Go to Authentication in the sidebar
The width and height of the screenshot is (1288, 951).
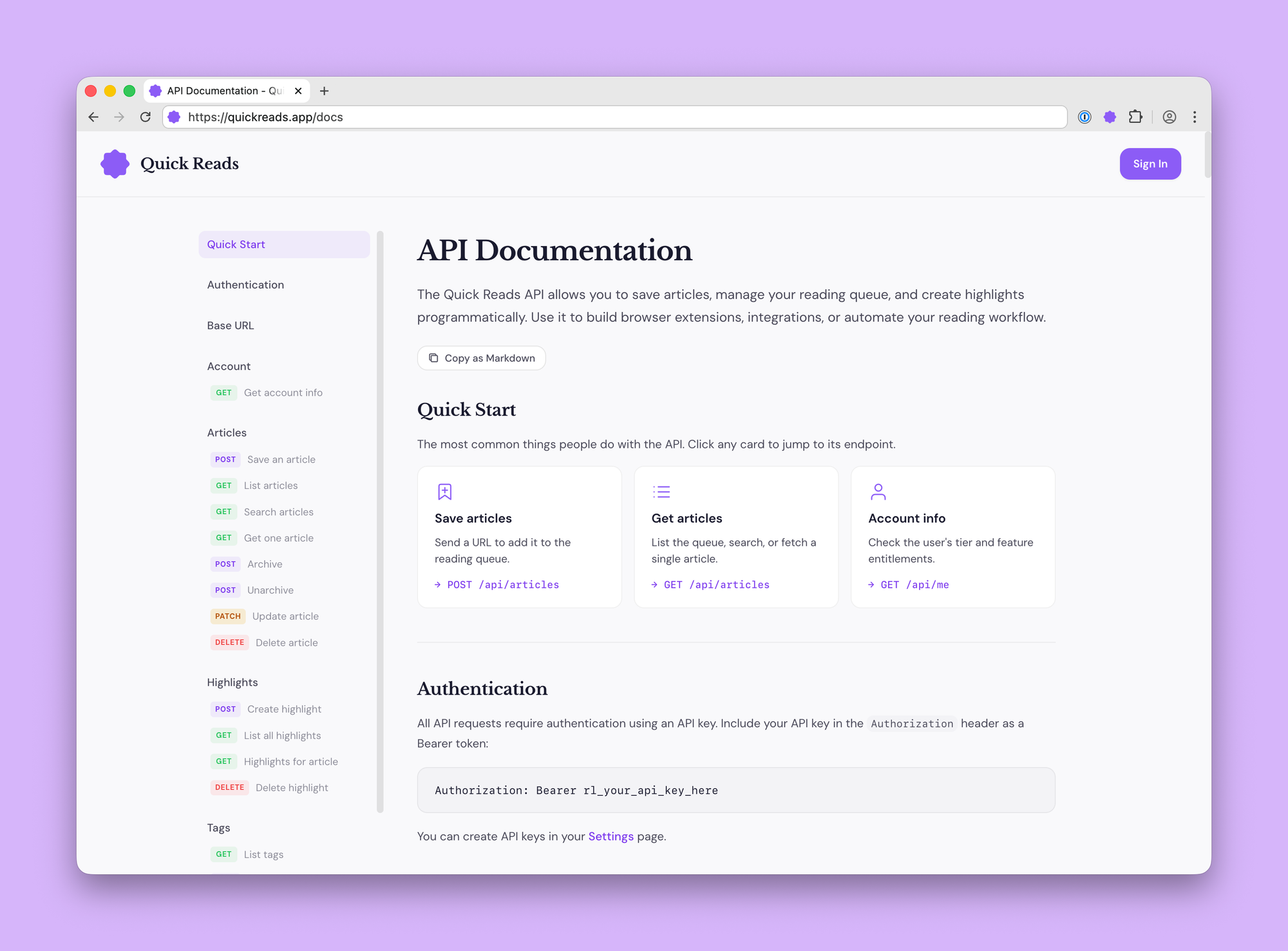pyautogui.click(x=245, y=285)
